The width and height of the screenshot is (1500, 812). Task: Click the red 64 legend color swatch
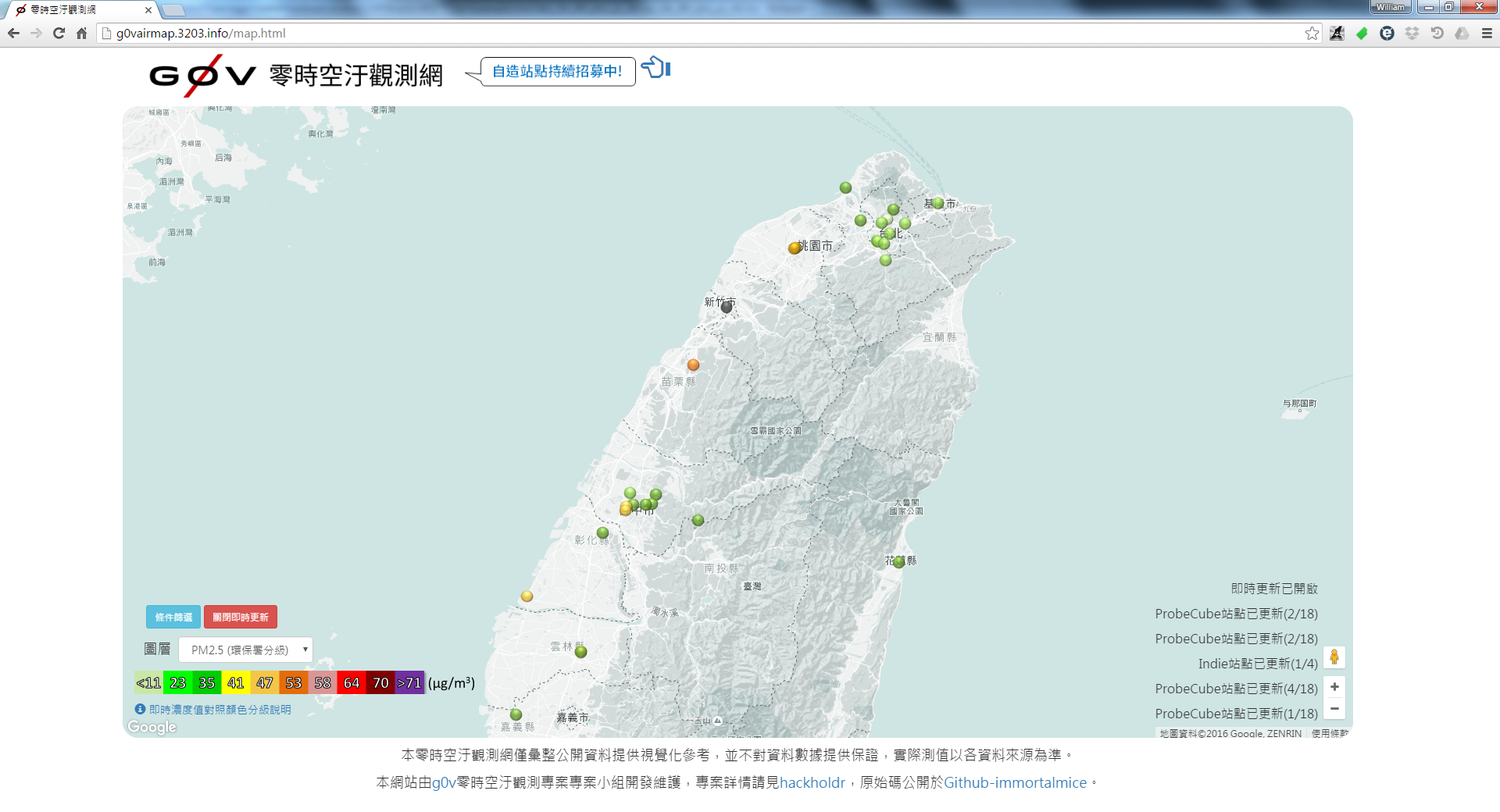click(x=352, y=682)
